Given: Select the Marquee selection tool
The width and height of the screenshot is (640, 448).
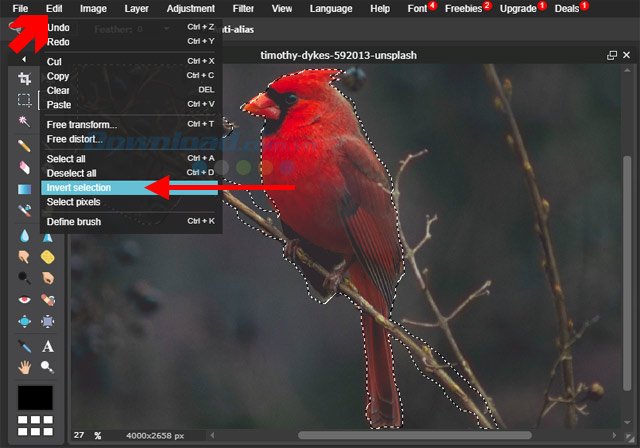Looking at the screenshot, I should (x=24, y=100).
